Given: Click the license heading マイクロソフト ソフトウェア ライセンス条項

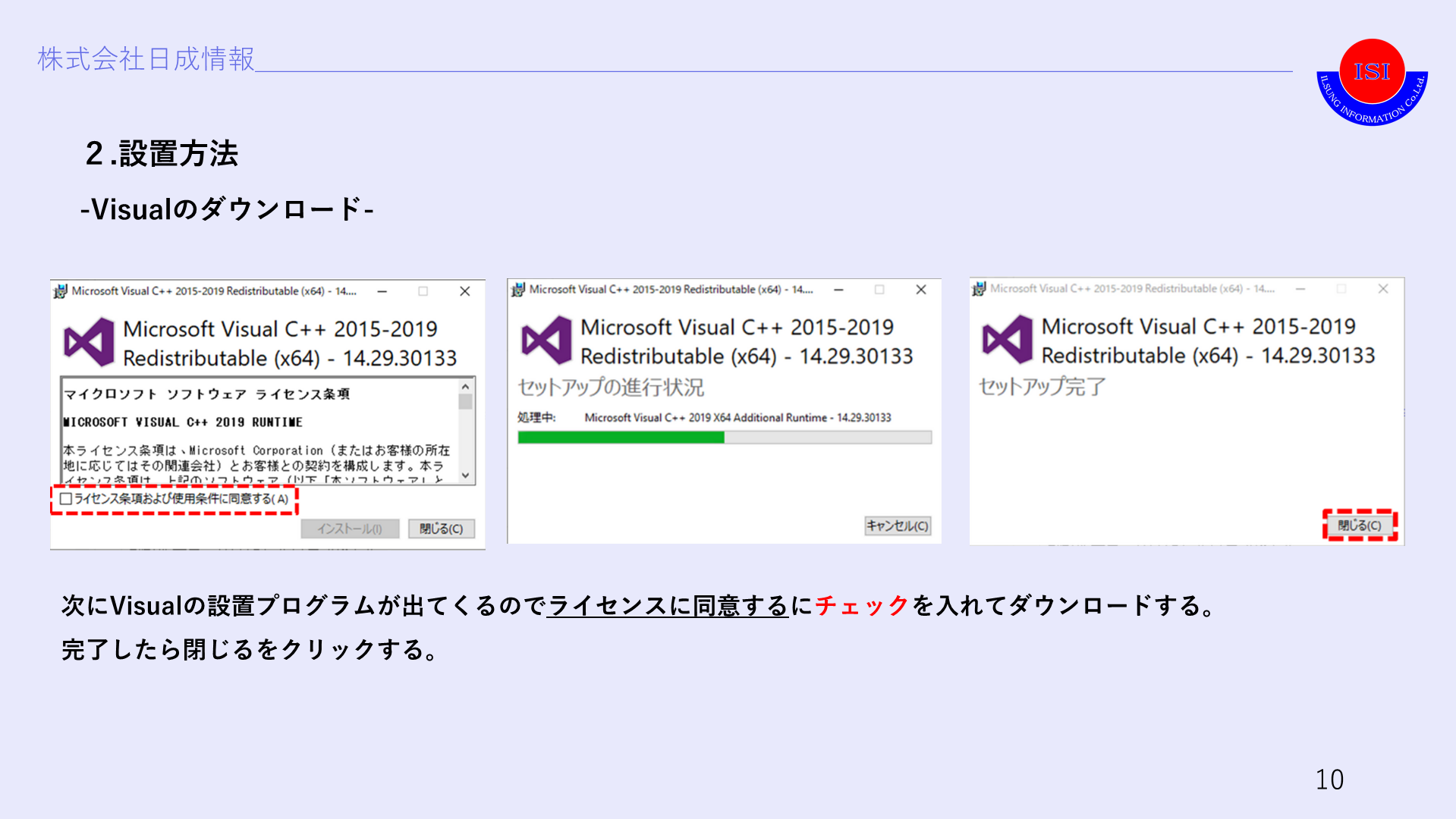Looking at the screenshot, I should [x=206, y=394].
